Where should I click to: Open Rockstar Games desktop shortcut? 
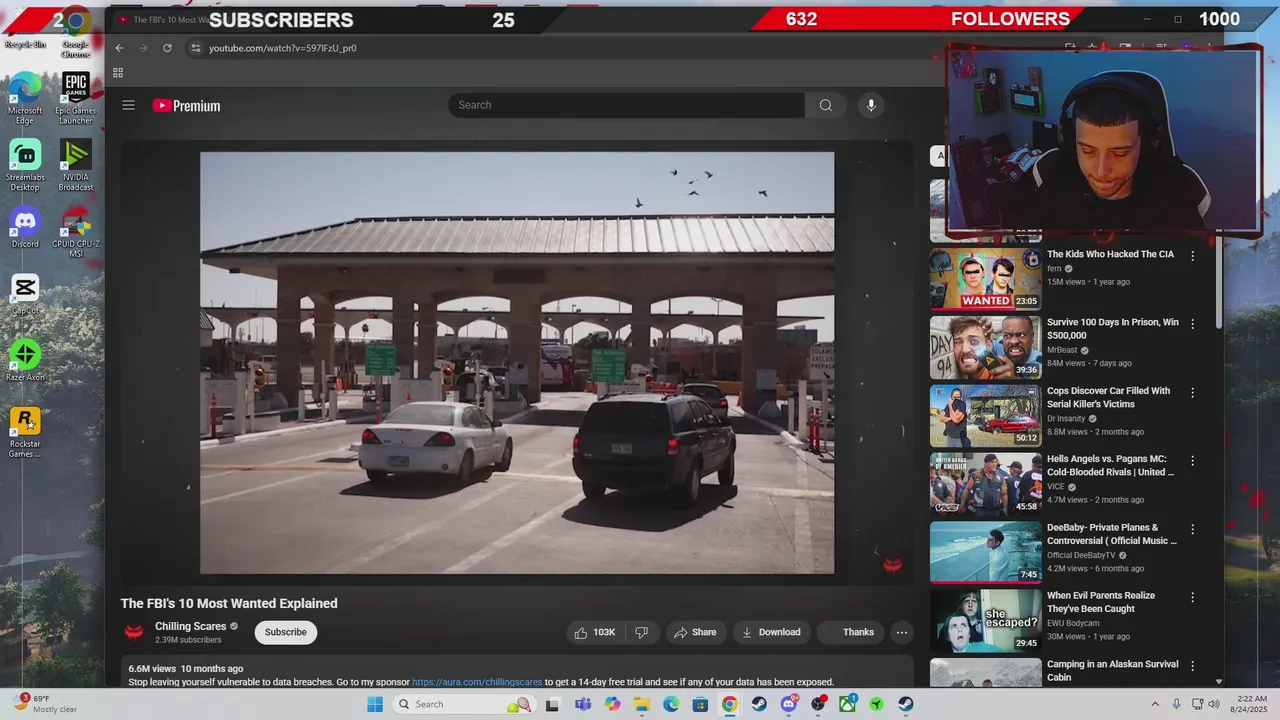[25, 432]
